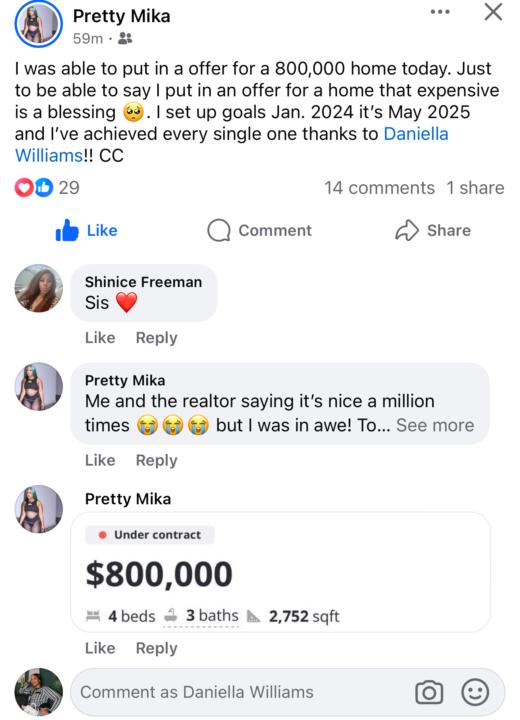Open the $800,000 Under contract listing image
The width and height of the screenshot is (520, 720).
click(280, 572)
